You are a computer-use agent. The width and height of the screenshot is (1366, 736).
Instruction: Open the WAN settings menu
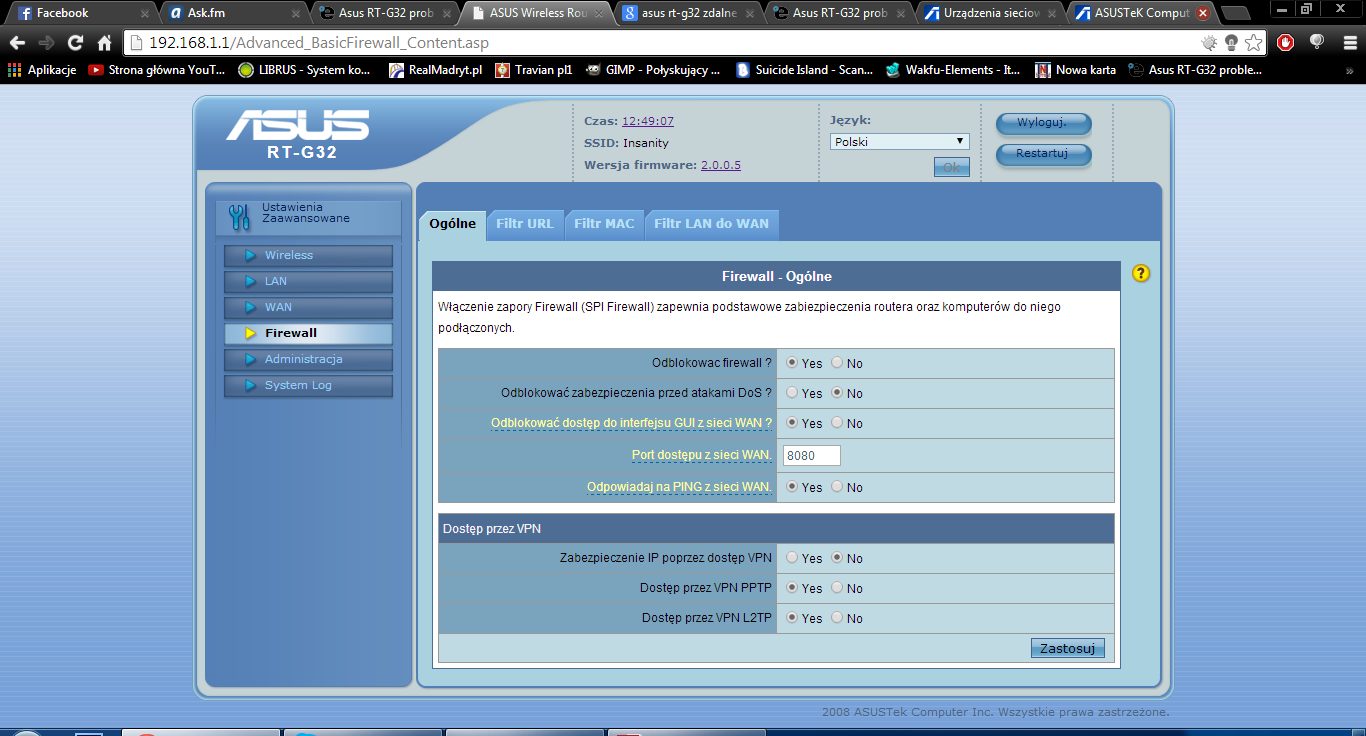(x=308, y=308)
